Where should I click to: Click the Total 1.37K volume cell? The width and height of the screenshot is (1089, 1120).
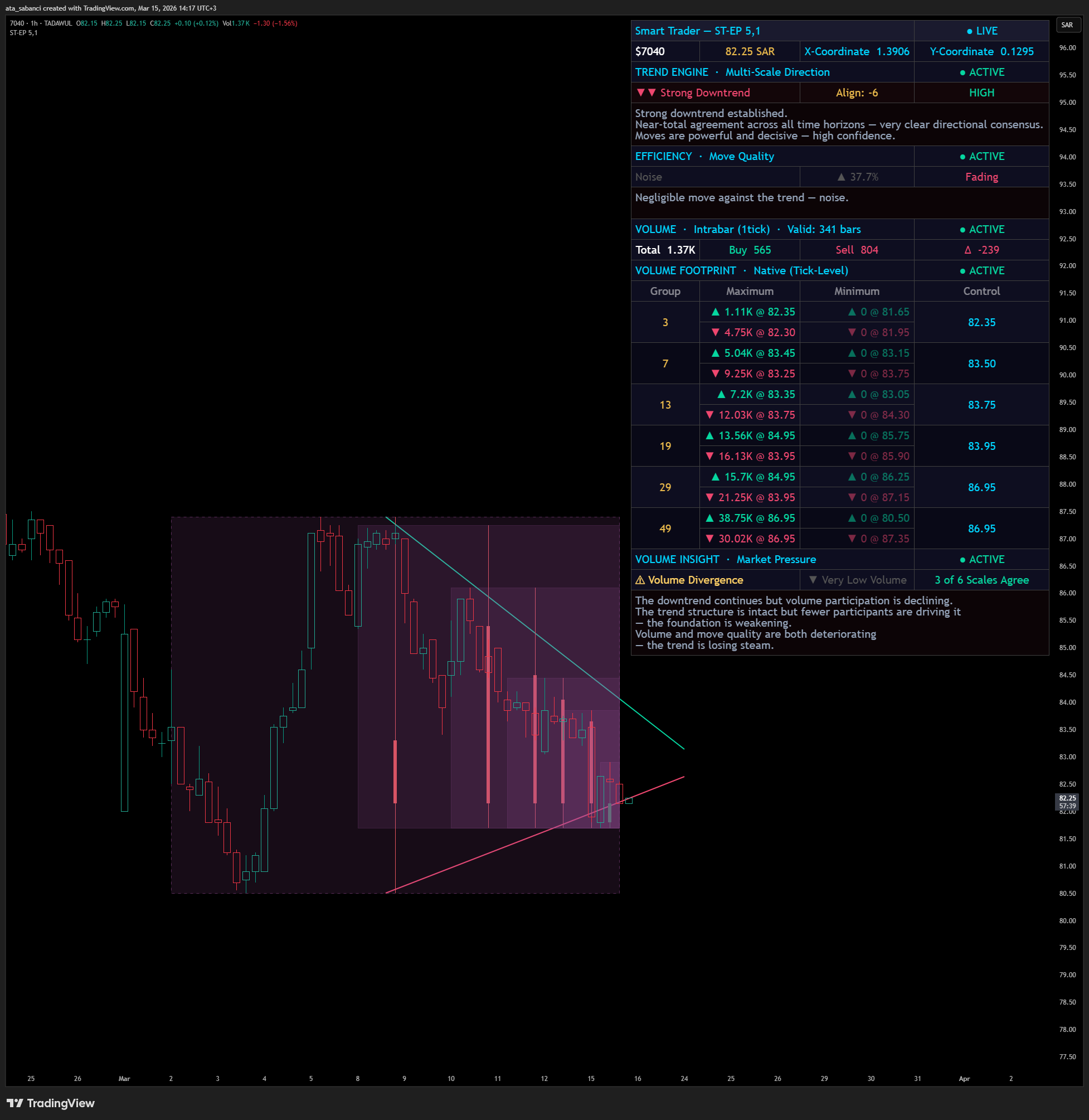click(665, 250)
